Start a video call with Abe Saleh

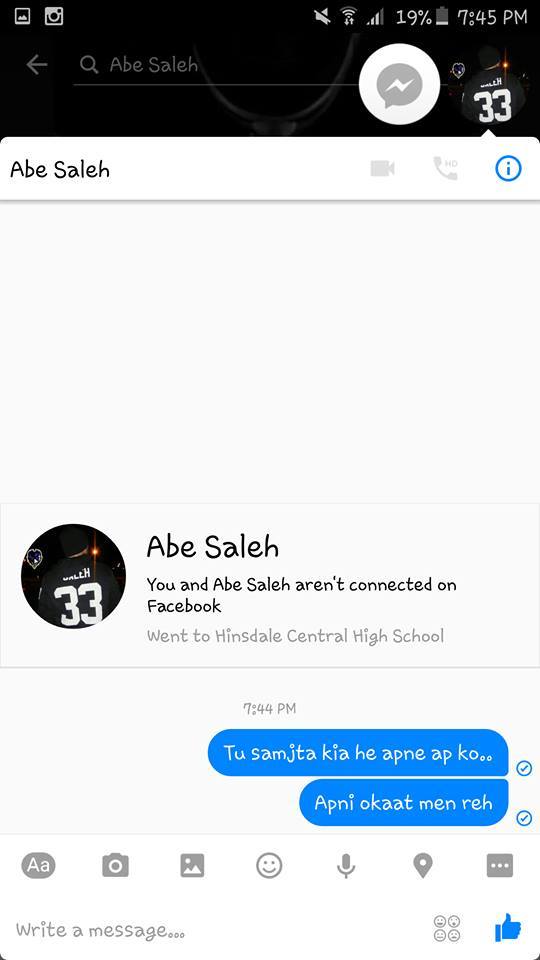coord(383,168)
